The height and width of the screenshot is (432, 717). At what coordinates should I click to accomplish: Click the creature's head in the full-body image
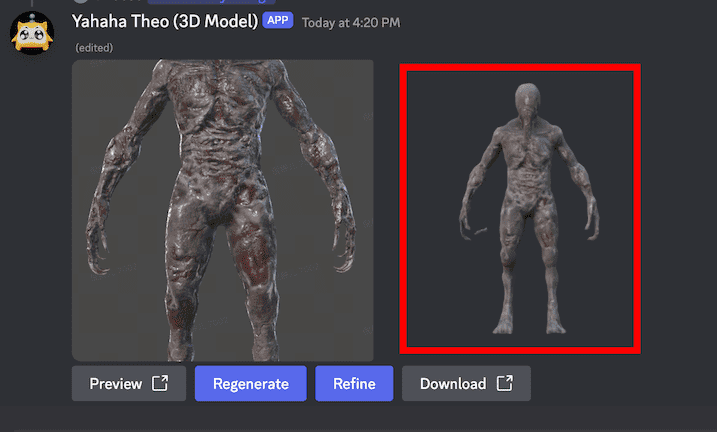pos(530,100)
